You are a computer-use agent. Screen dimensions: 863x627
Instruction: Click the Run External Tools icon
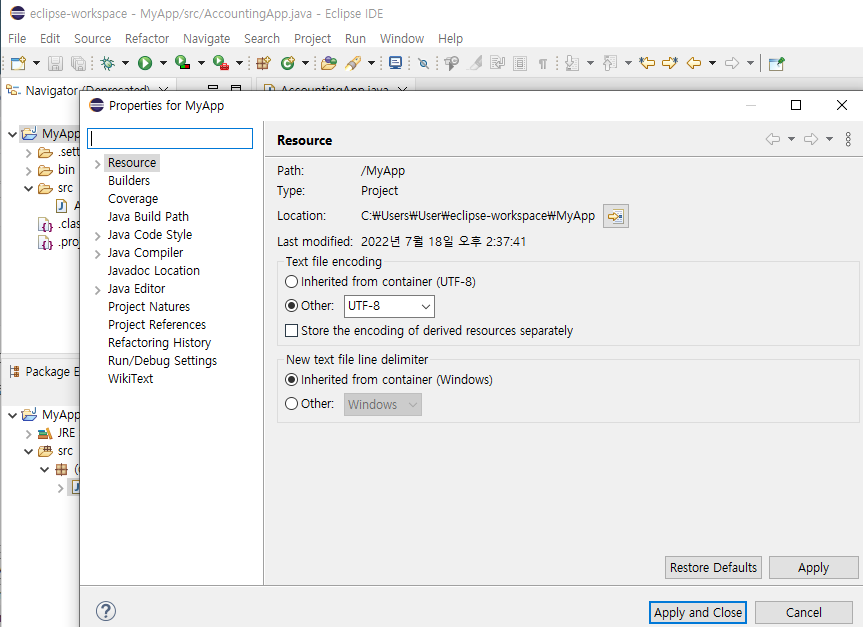[x=221, y=63]
